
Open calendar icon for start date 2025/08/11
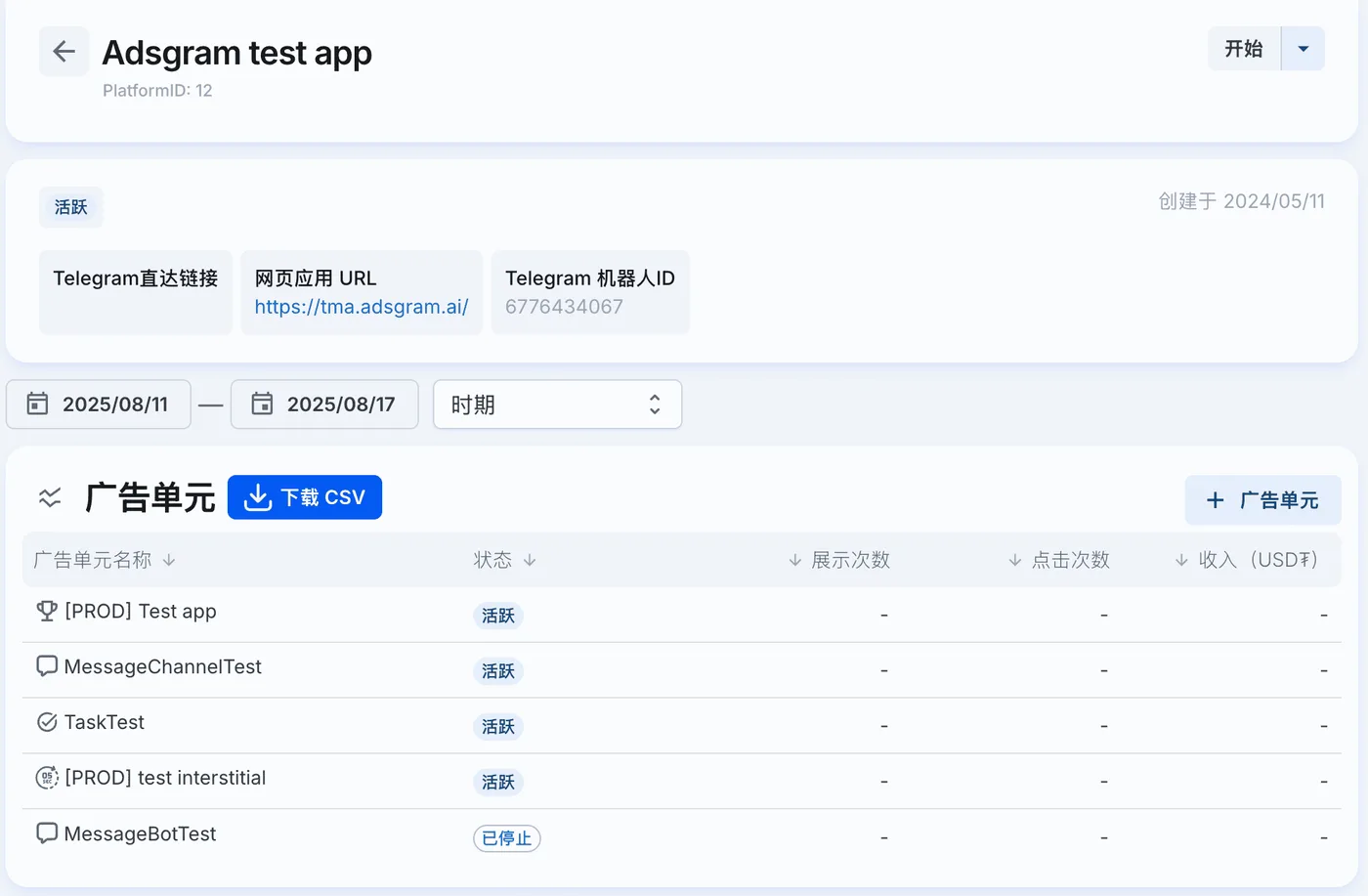point(37,404)
